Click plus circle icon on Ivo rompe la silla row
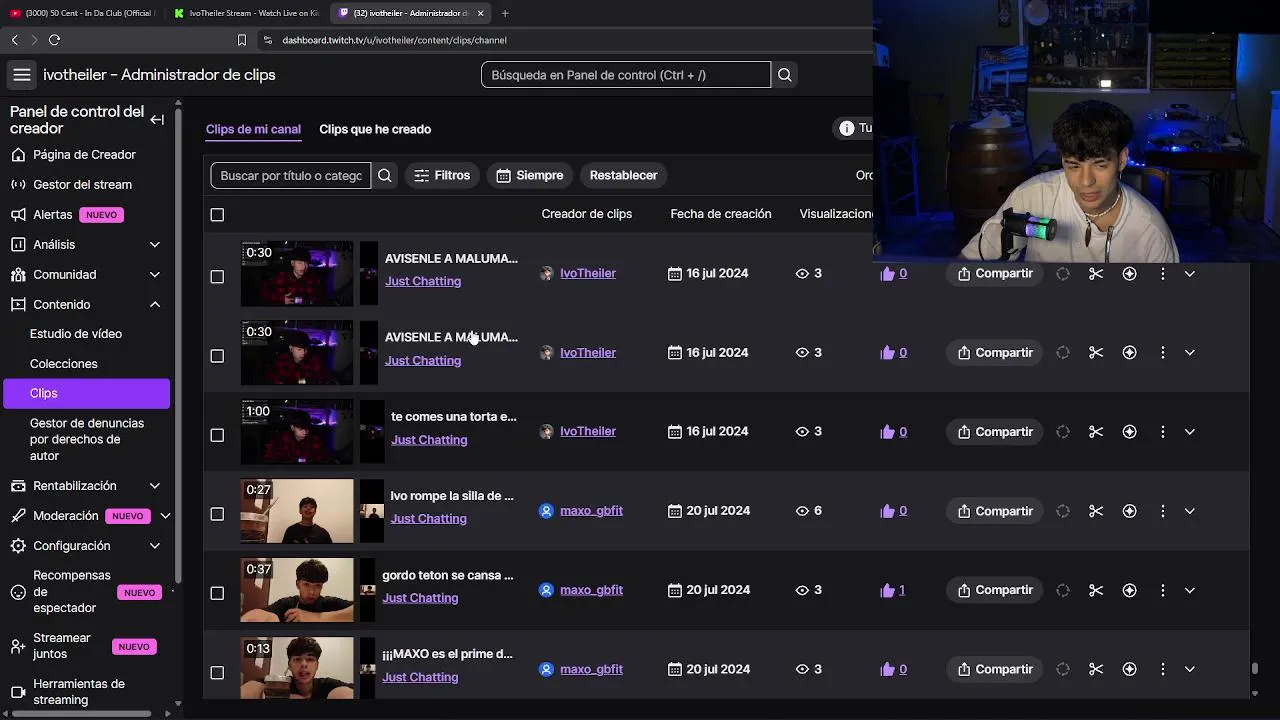The width and height of the screenshot is (1280, 720). point(1129,511)
